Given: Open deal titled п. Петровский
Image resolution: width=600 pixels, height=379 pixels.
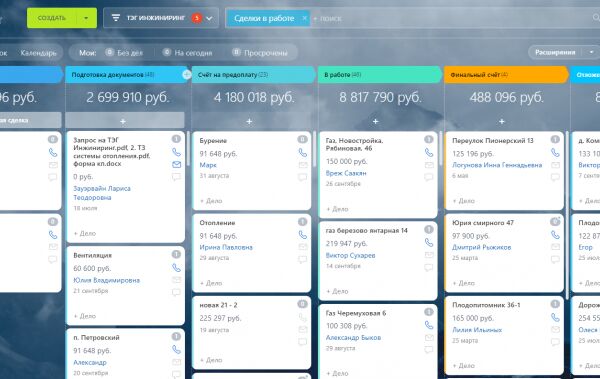Looking at the screenshot, I should coord(96,338).
